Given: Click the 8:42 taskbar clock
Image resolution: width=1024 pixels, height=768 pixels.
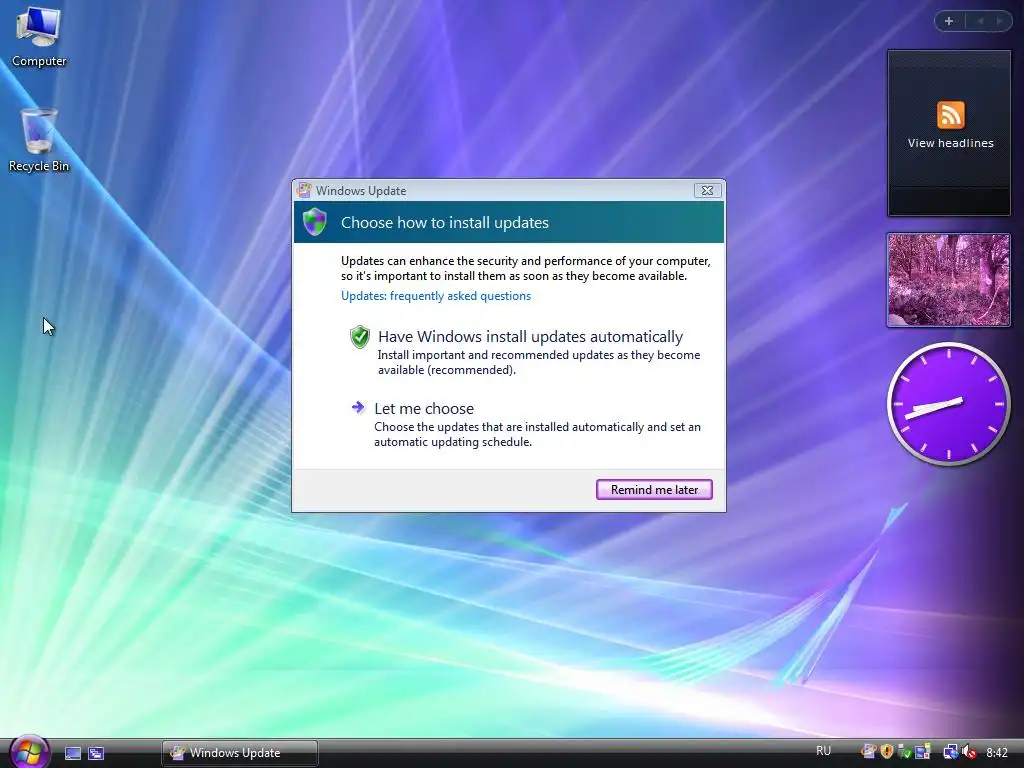Looking at the screenshot, I should 997,752.
